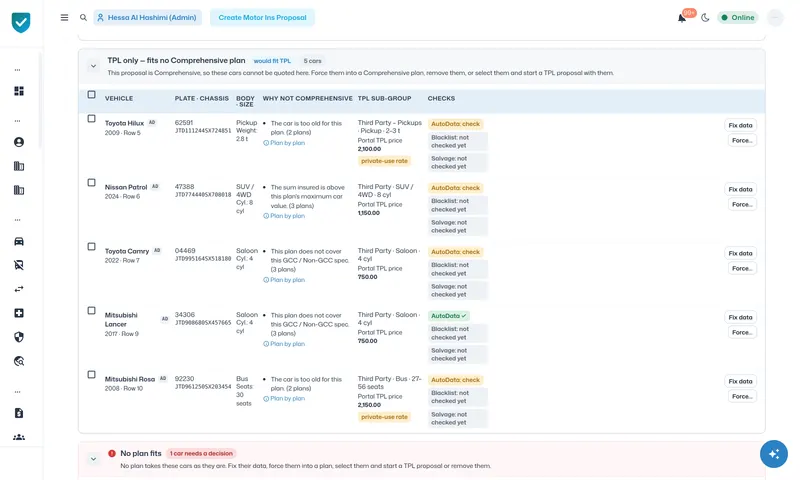The width and height of the screenshot is (800, 480).
Task: Click the AI sparkle assistant button
Action: (x=773, y=453)
